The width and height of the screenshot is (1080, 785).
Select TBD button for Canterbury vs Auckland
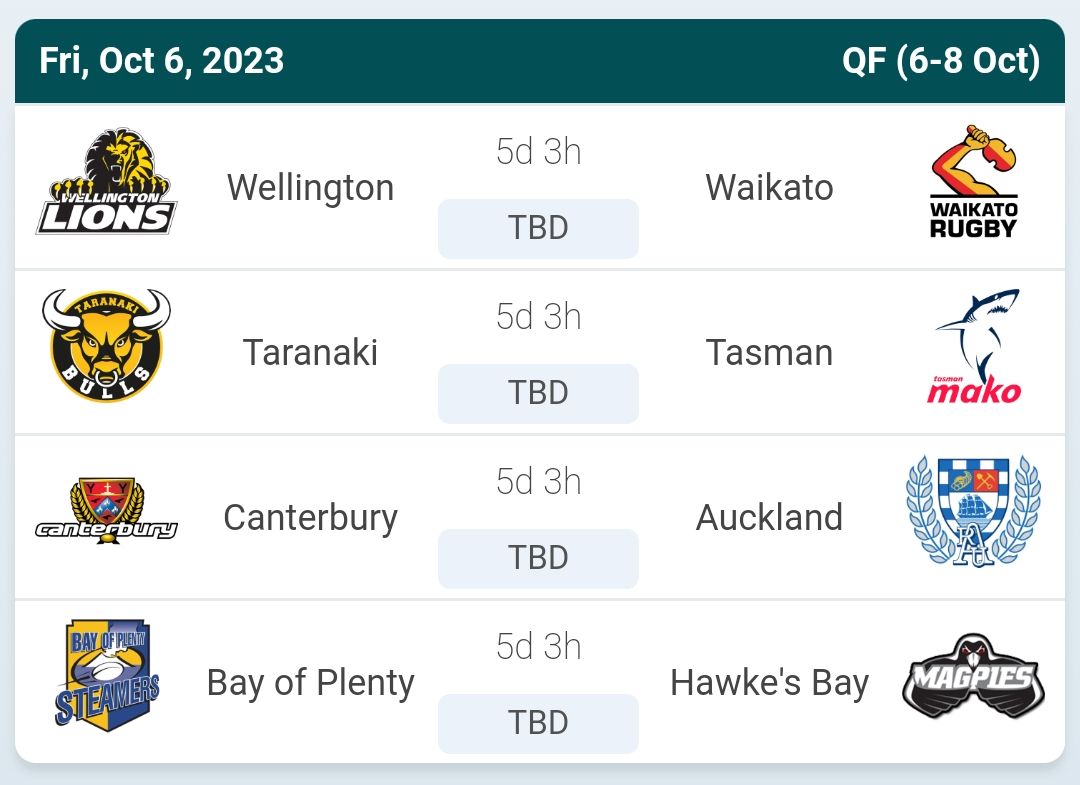(538, 558)
